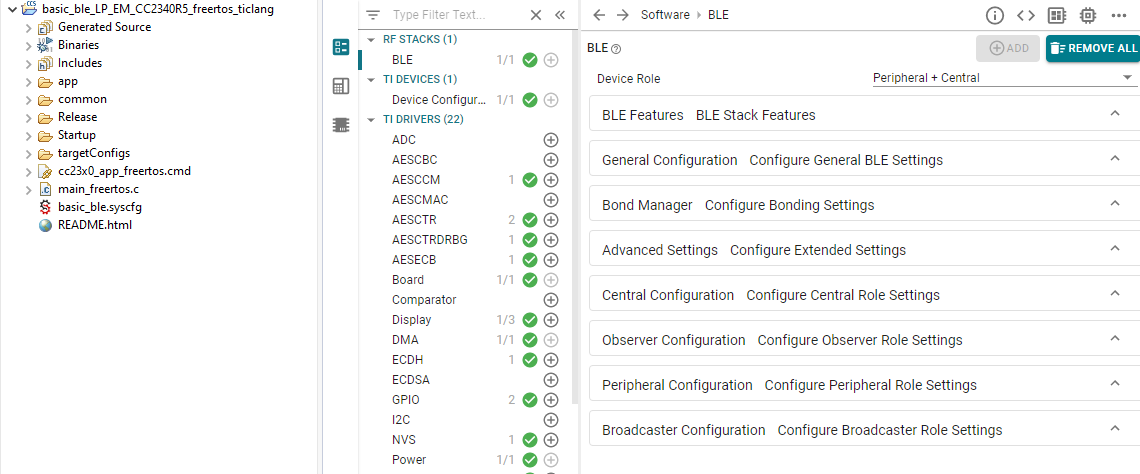This screenshot has height=474, width=1140.
Task: Click the forward navigation arrow
Action: point(623,15)
